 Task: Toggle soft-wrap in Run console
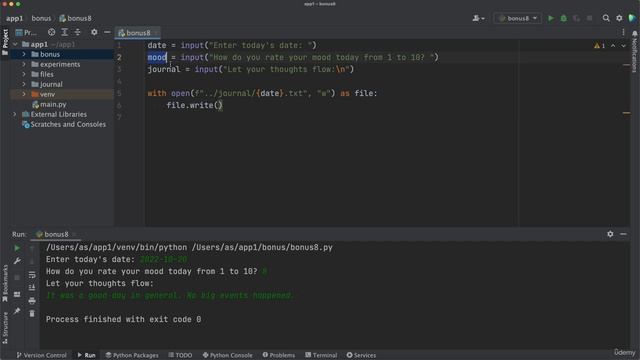coord(32,275)
